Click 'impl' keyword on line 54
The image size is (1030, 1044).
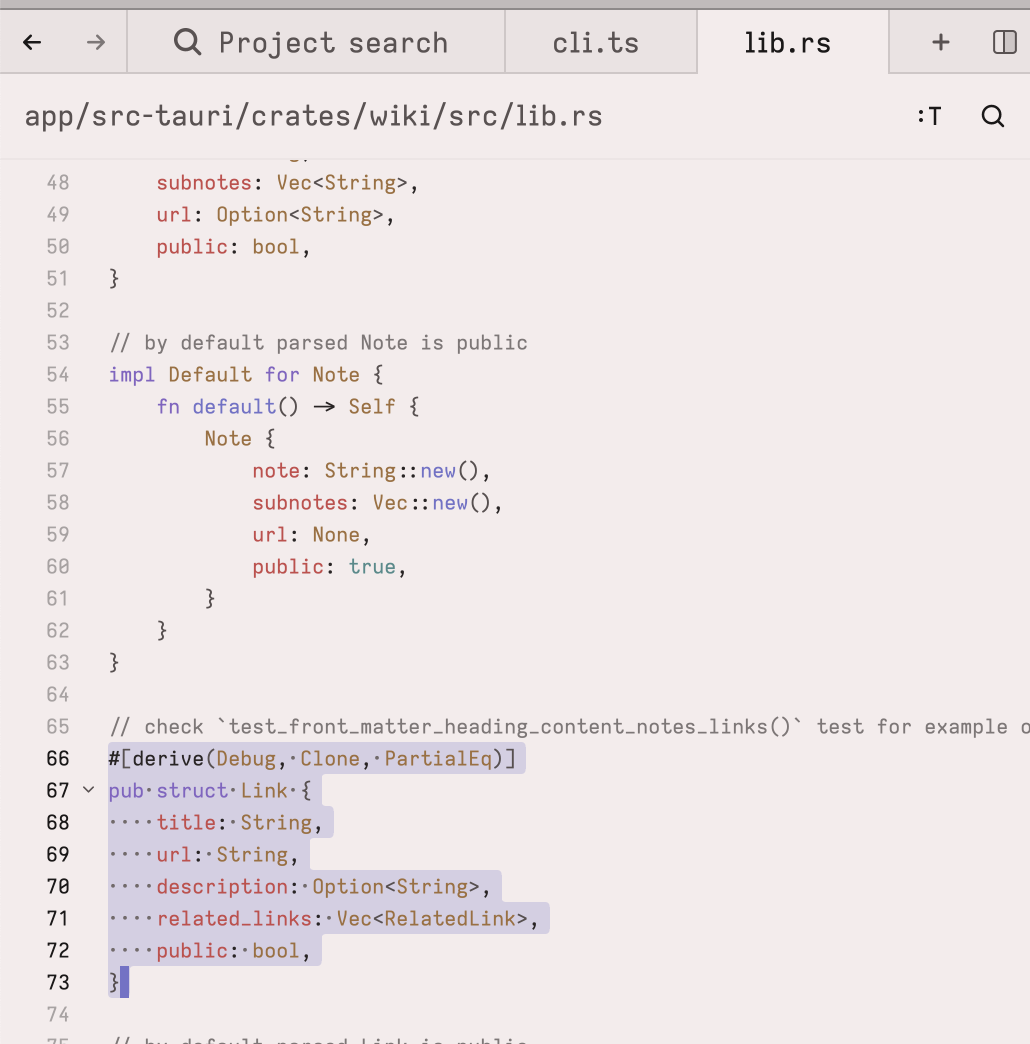click(132, 375)
